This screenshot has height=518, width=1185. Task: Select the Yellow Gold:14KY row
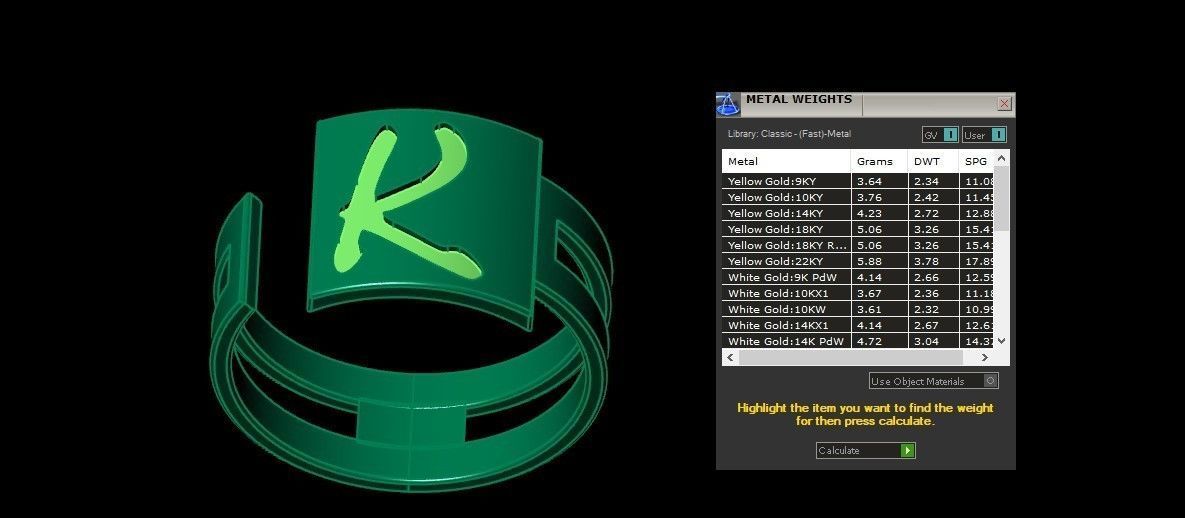[858, 213]
